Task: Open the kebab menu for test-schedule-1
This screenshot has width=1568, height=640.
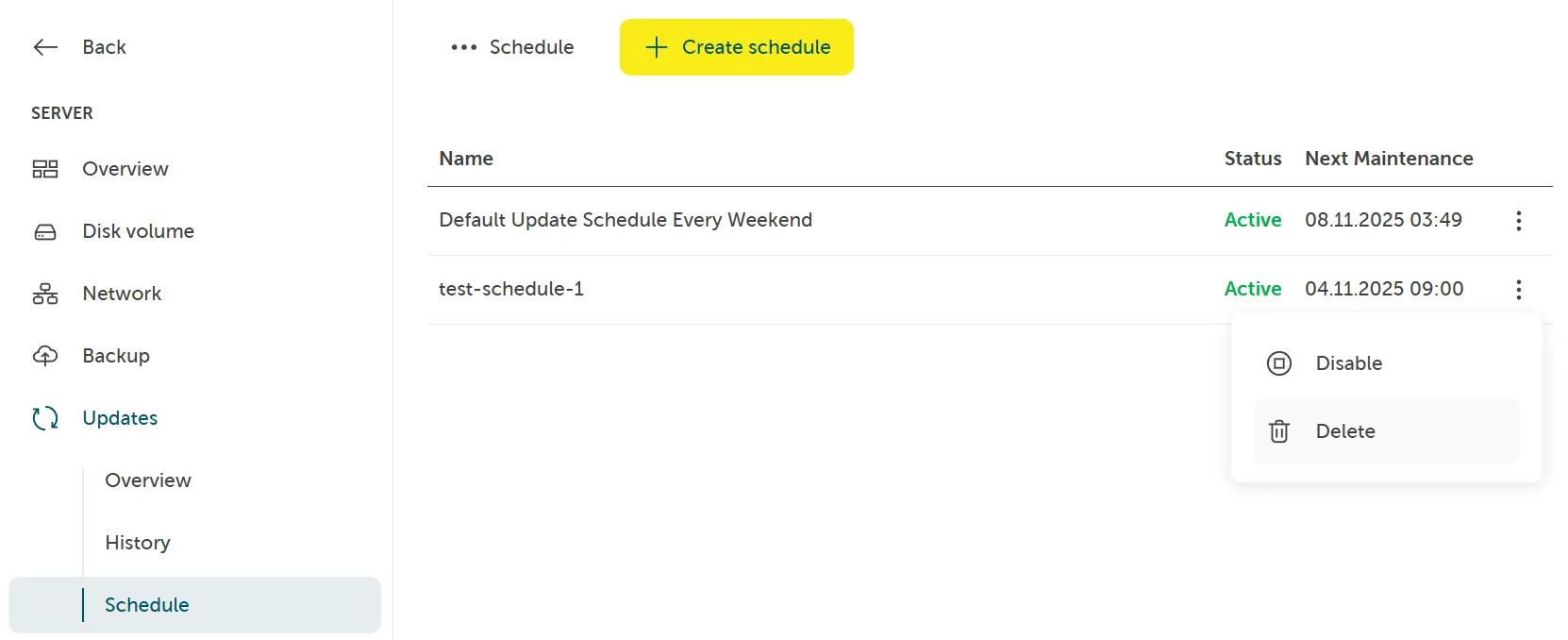Action: click(1519, 290)
